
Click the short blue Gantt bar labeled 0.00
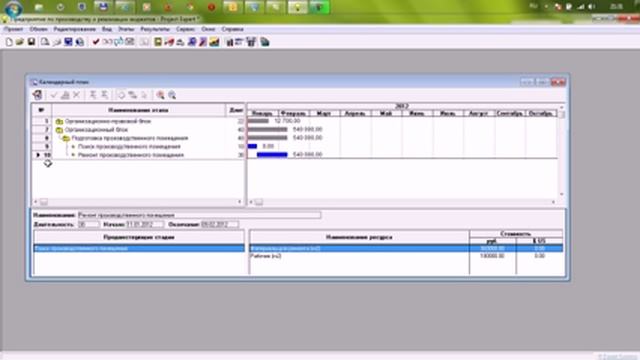pyautogui.click(x=252, y=146)
